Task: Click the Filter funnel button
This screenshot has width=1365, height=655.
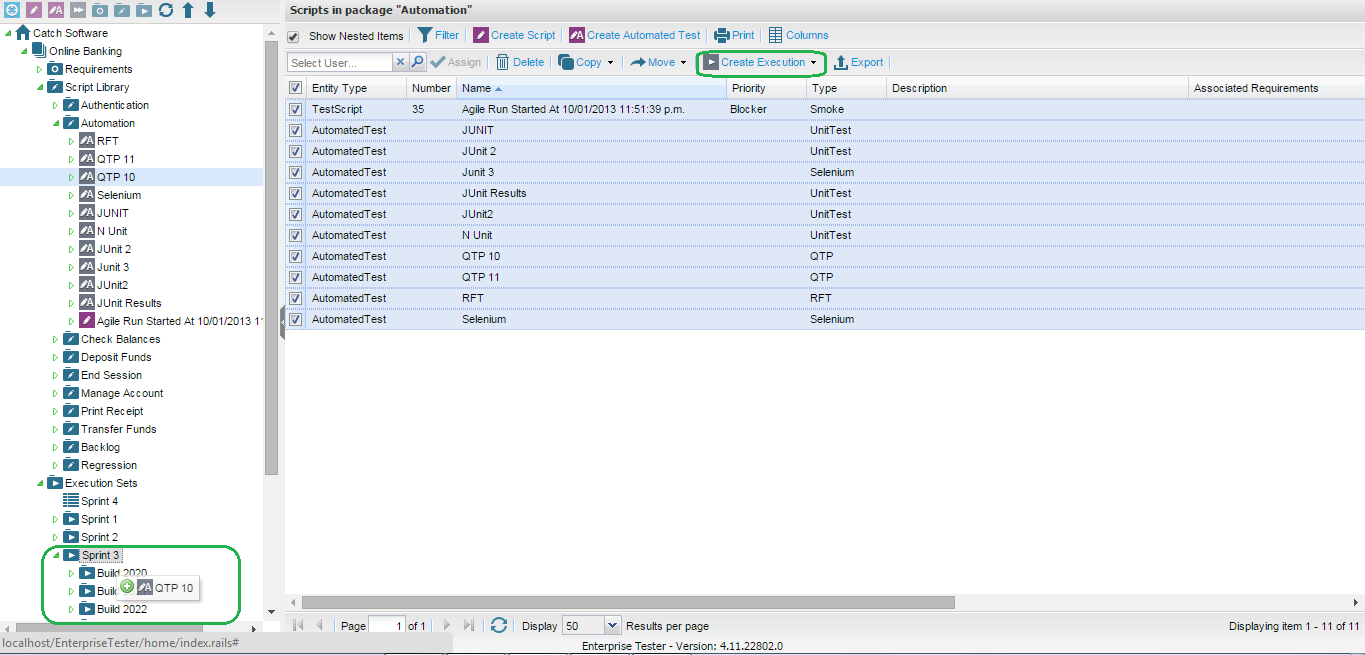Action: coord(438,35)
